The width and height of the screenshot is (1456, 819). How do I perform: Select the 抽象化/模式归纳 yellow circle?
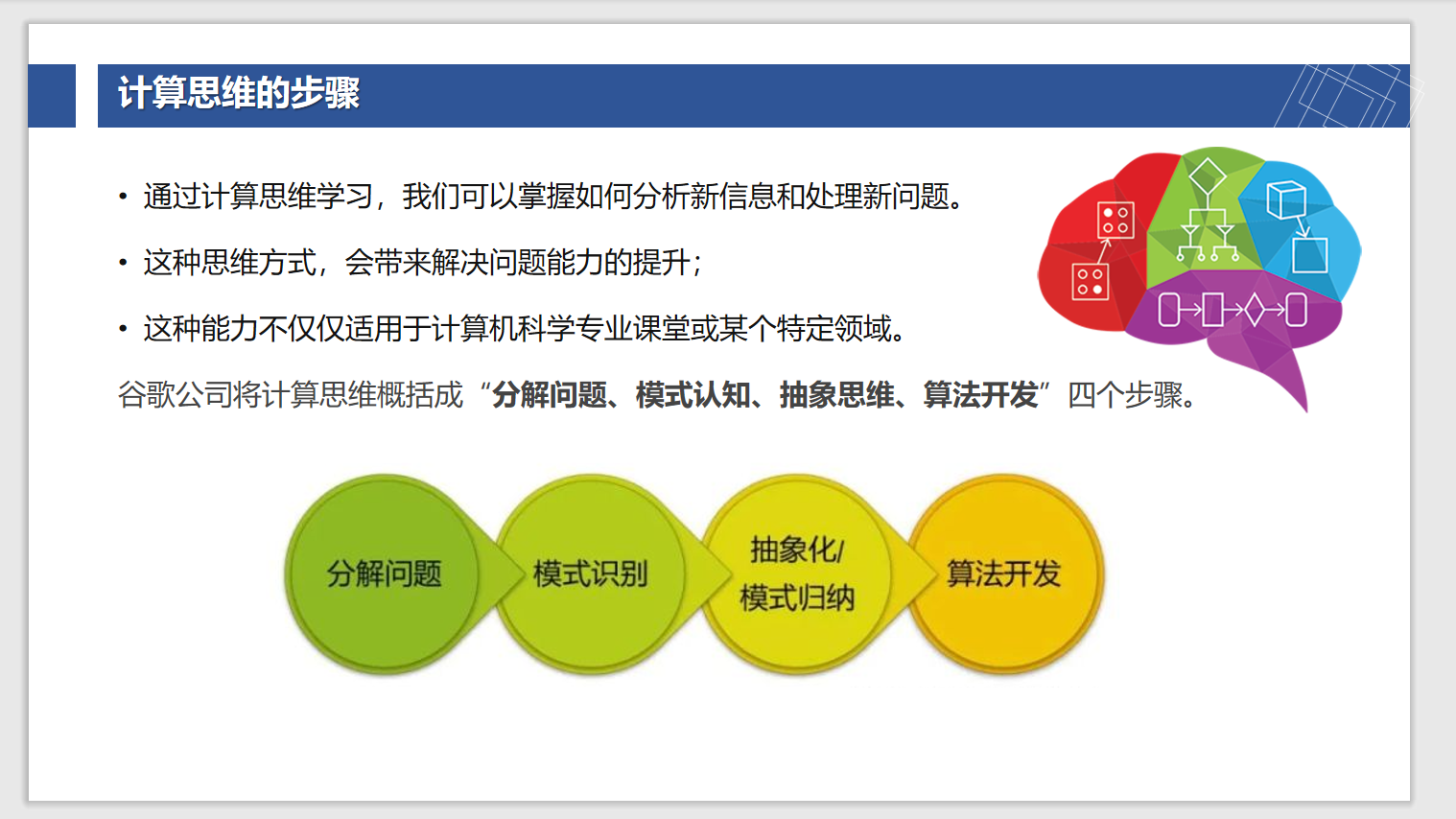point(800,573)
